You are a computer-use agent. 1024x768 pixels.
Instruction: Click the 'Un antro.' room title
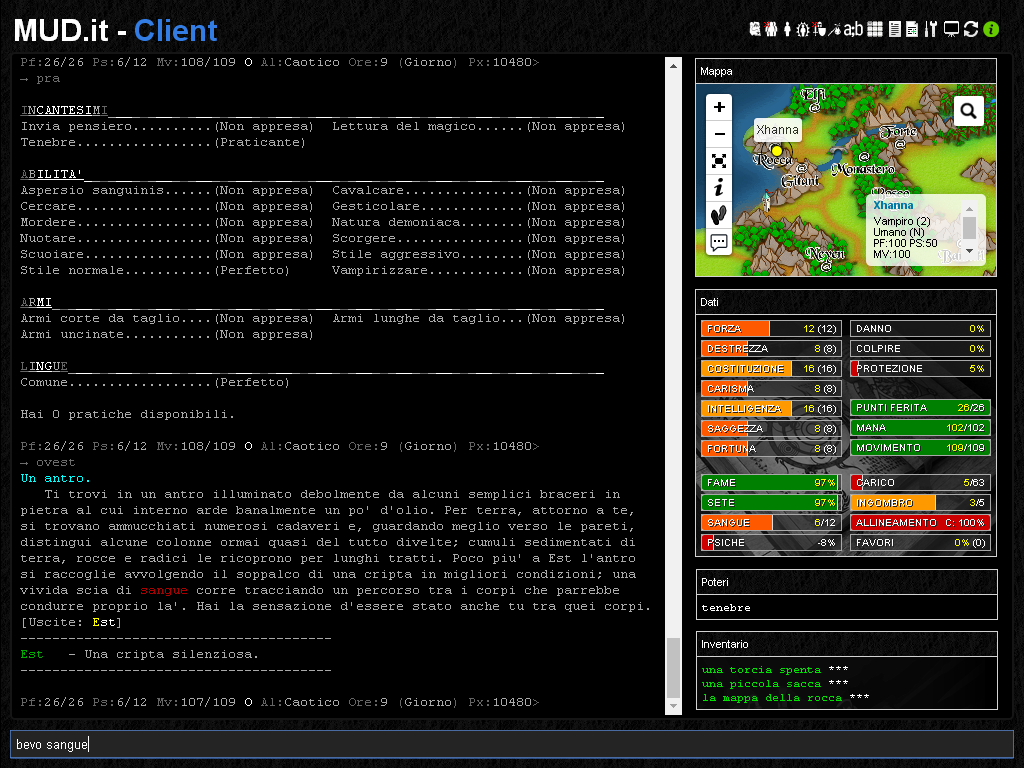[x=56, y=478]
